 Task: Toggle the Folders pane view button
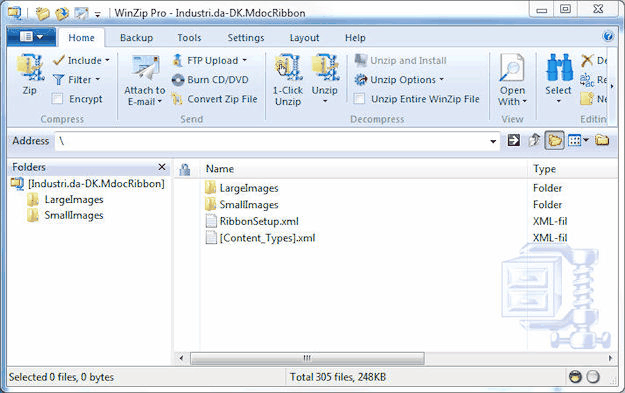pyautogui.click(x=554, y=140)
